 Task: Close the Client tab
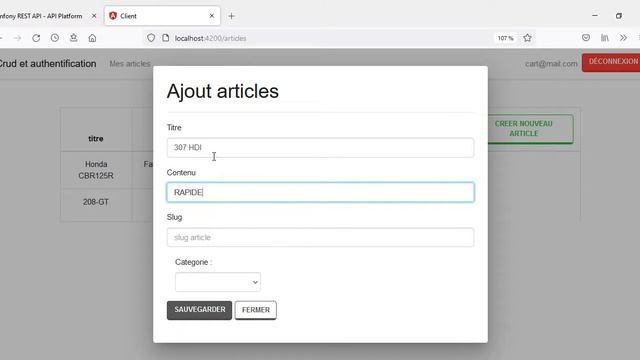click(x=211, y=16)
